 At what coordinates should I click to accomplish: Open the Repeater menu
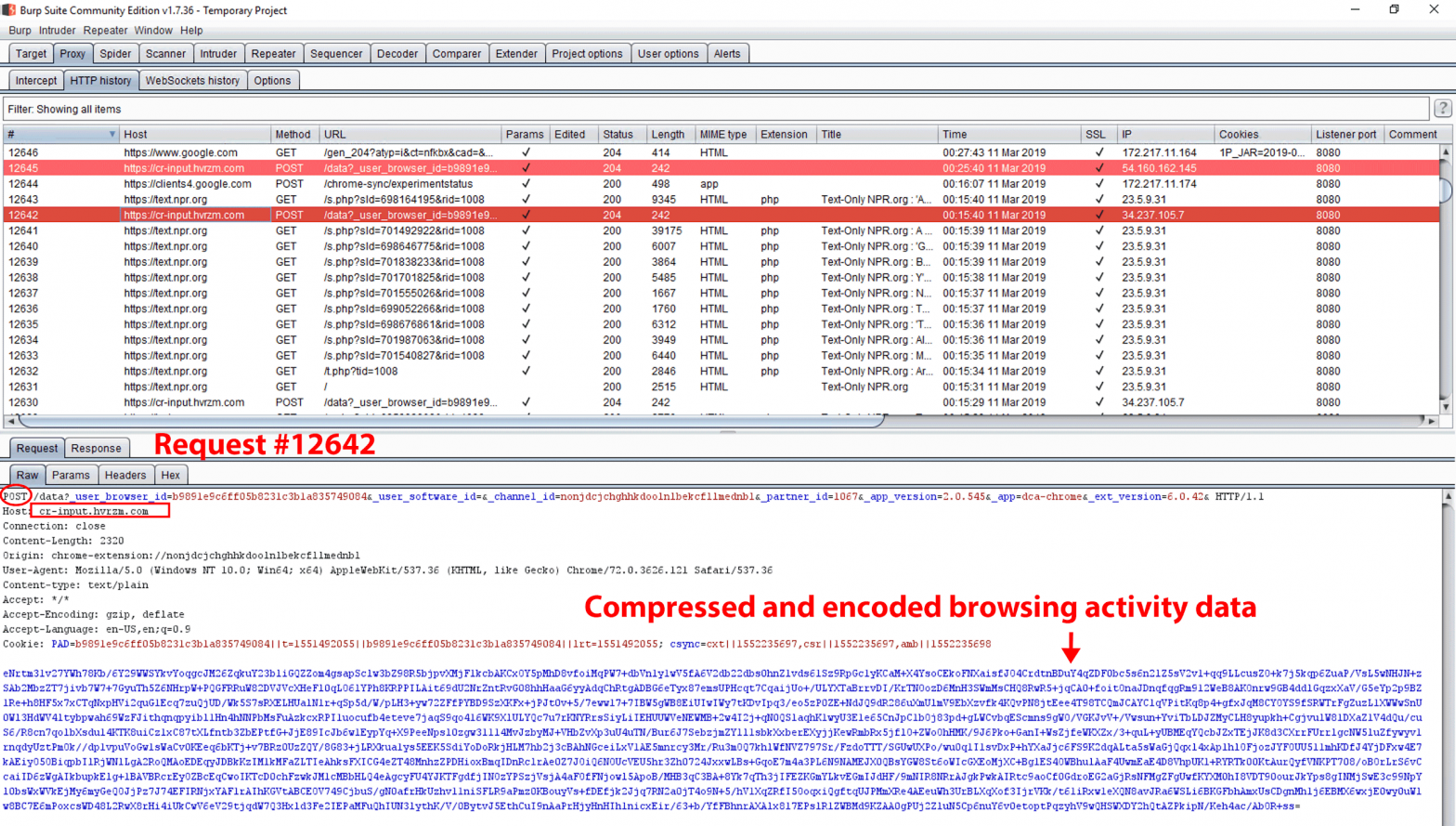(x=105, y=31)
